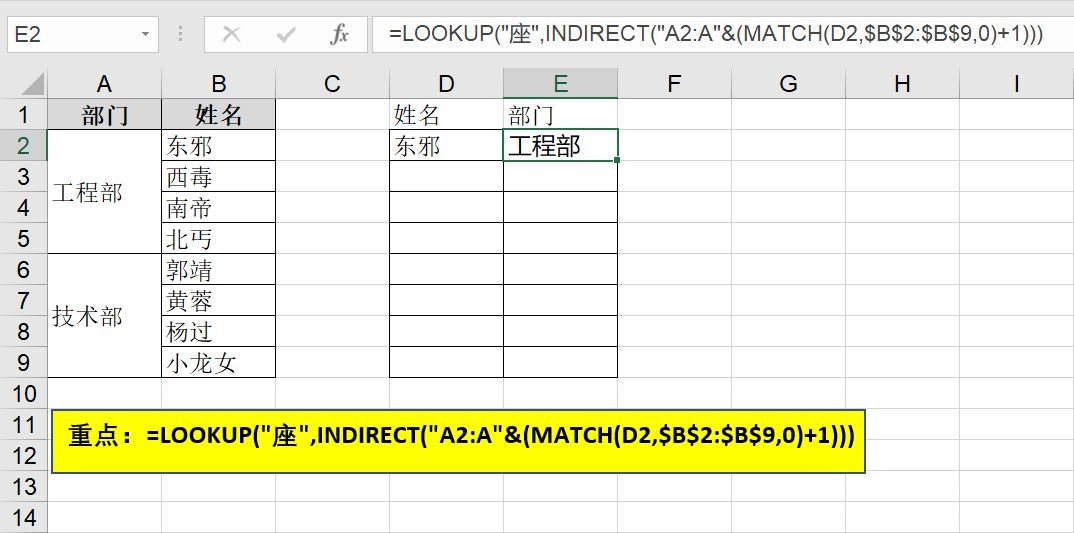Screen dimensions: 1074x533
Task: Select column B header
Action: pos(218,84)
